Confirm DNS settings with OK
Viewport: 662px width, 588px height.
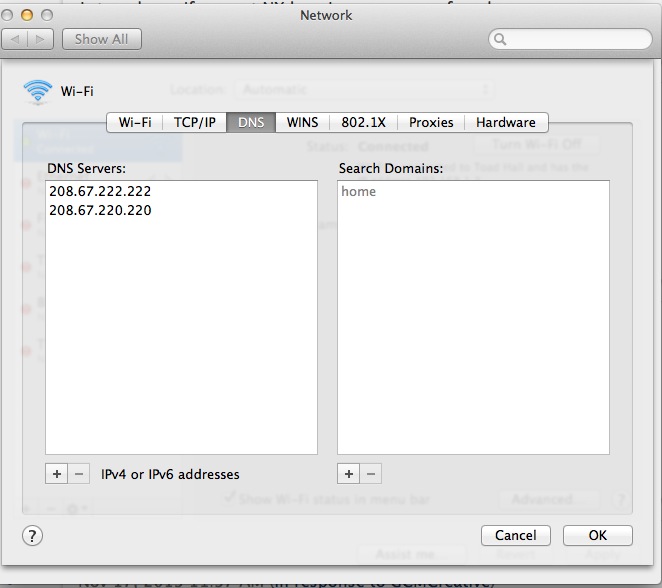point(597,535)
